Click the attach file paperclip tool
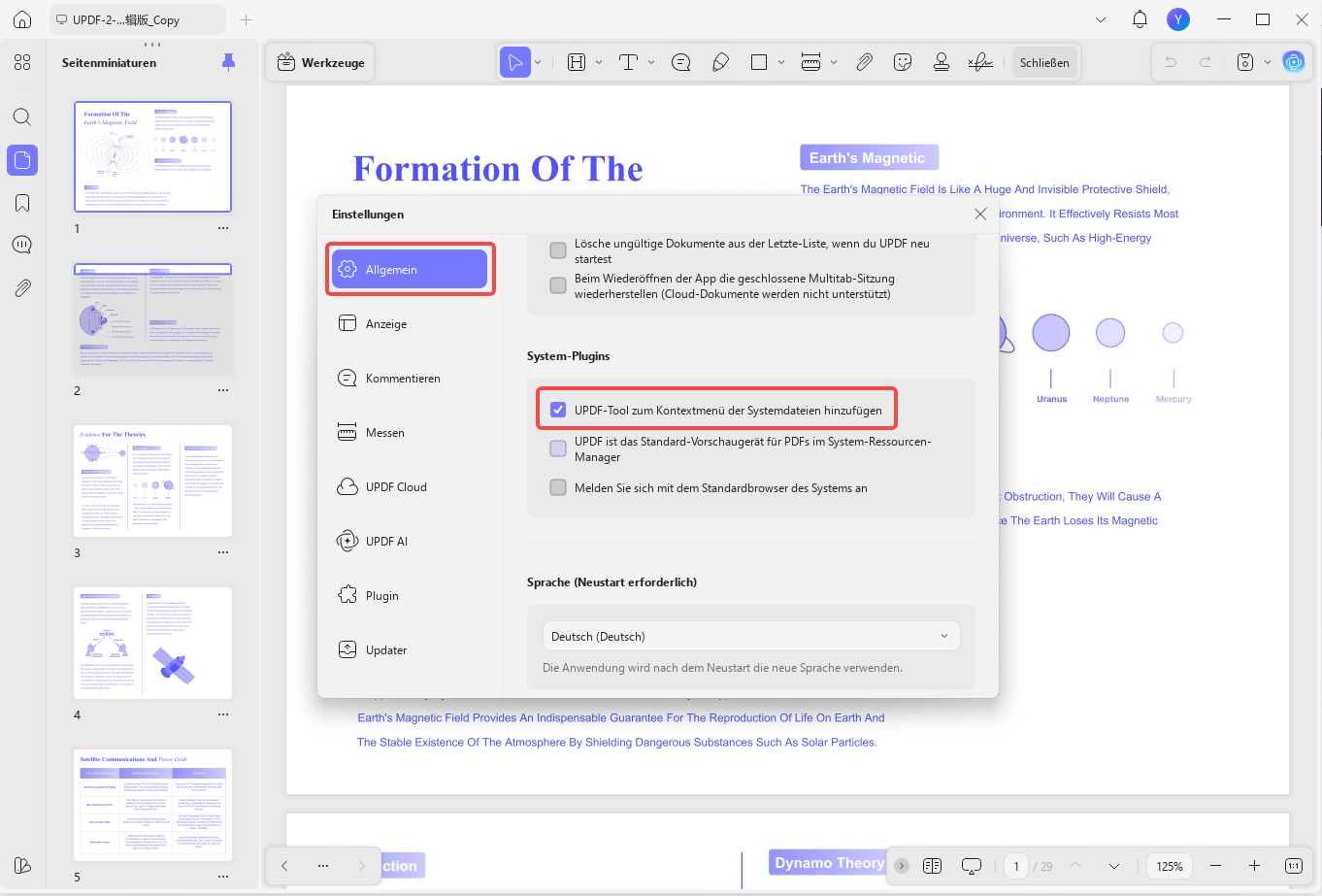The width and height of the screenshot is (1322, 896). (x=864, y=62)
